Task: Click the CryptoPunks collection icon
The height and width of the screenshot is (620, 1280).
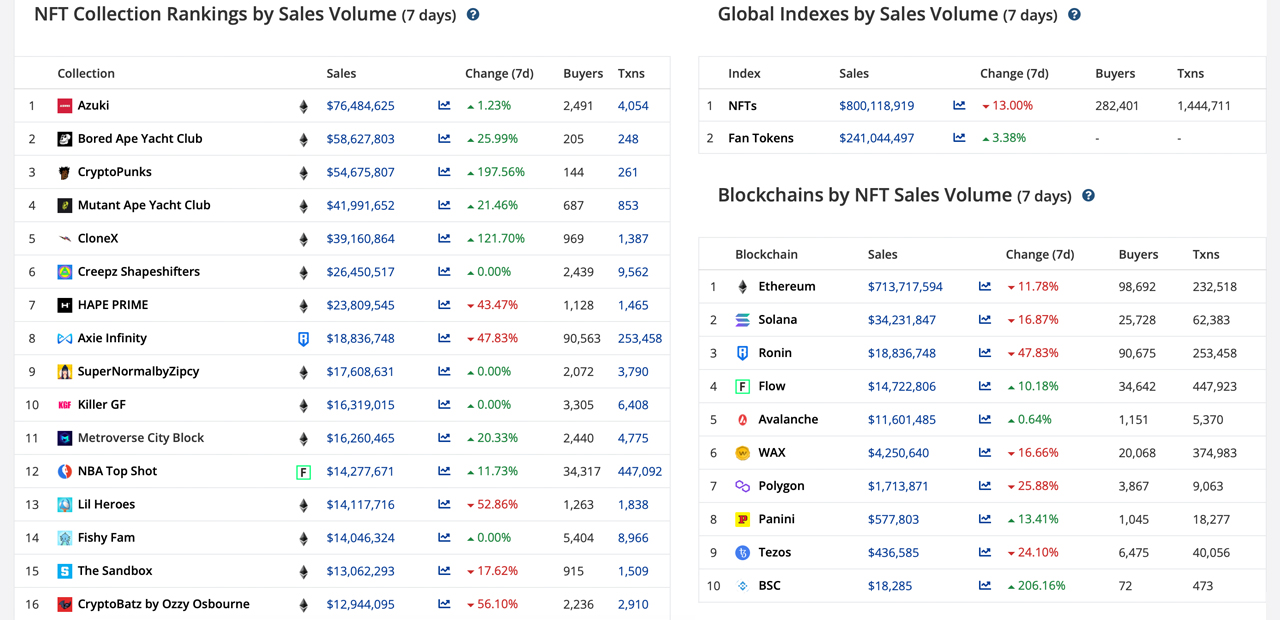Action: pos(62,172)
